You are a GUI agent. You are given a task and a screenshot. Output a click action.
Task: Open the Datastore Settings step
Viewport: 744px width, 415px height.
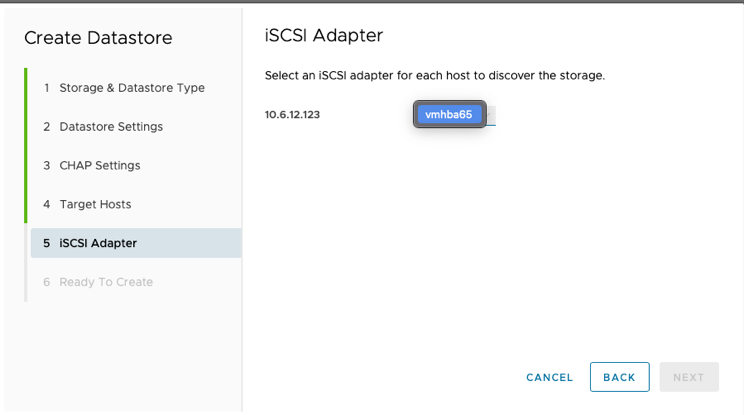pos(110,127)
